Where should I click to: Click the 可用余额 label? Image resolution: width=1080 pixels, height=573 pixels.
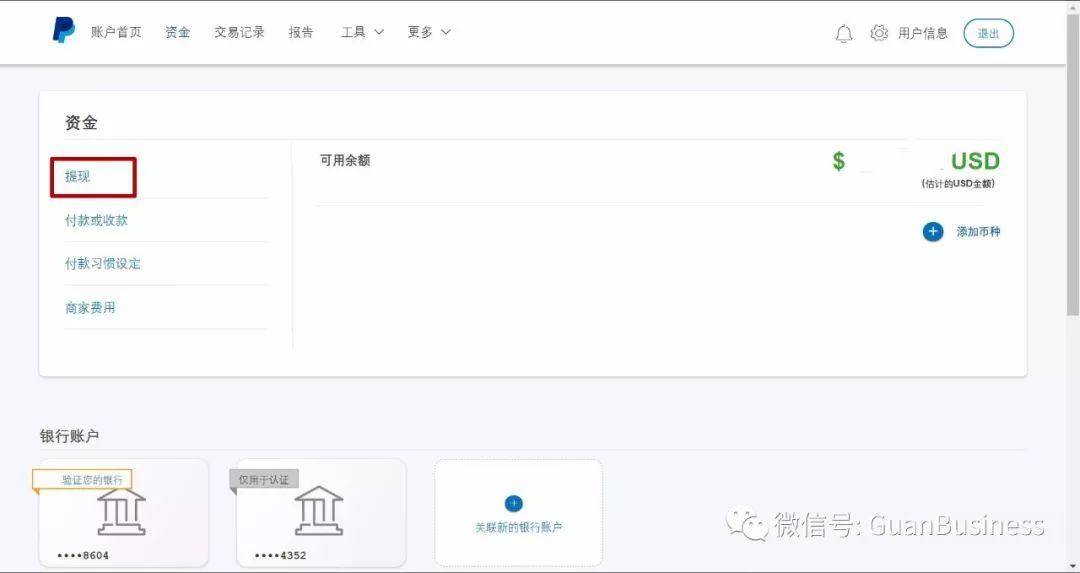pyautogui.click(x=345, y=160)
